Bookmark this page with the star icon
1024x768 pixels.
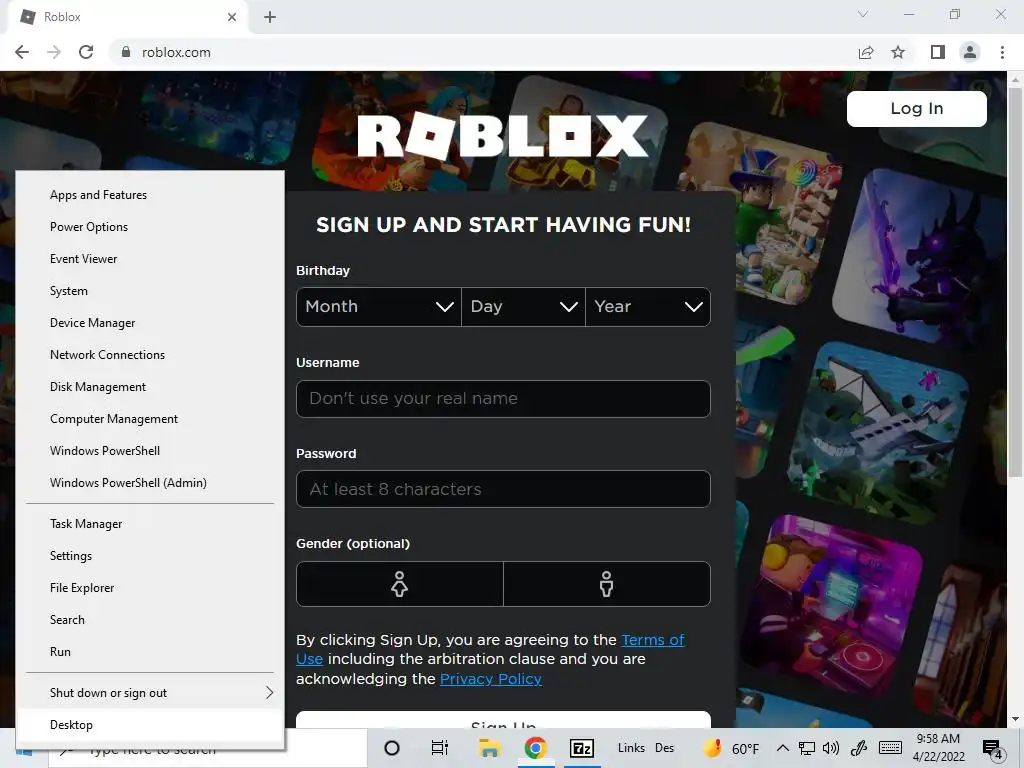tap(898, 52)
